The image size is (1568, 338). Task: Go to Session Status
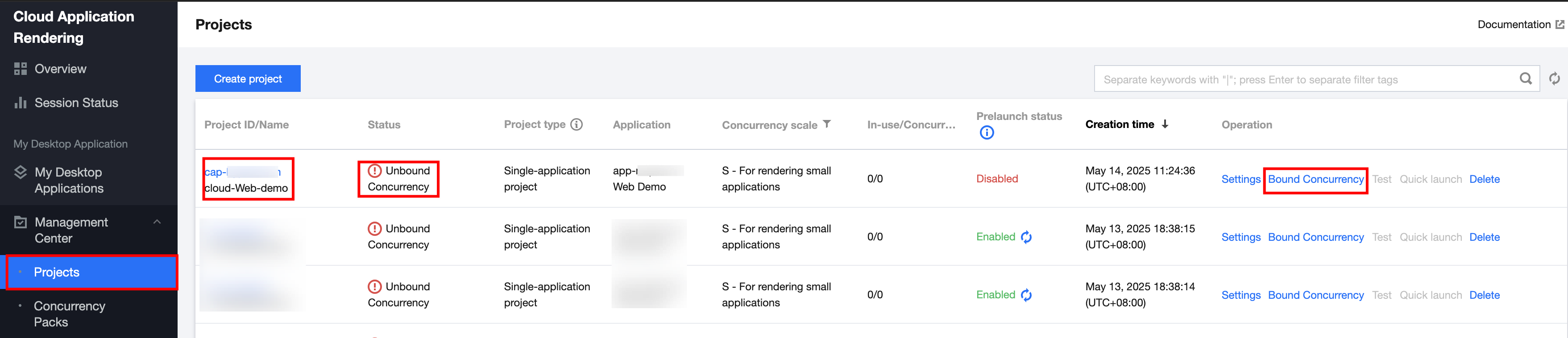76,103
